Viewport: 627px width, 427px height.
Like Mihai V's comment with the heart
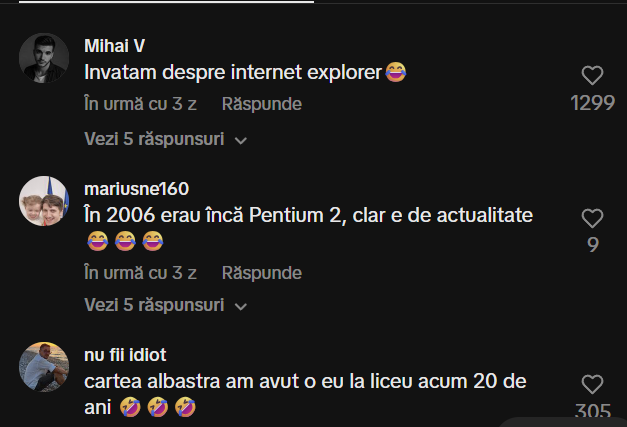(x=592, y=75)
